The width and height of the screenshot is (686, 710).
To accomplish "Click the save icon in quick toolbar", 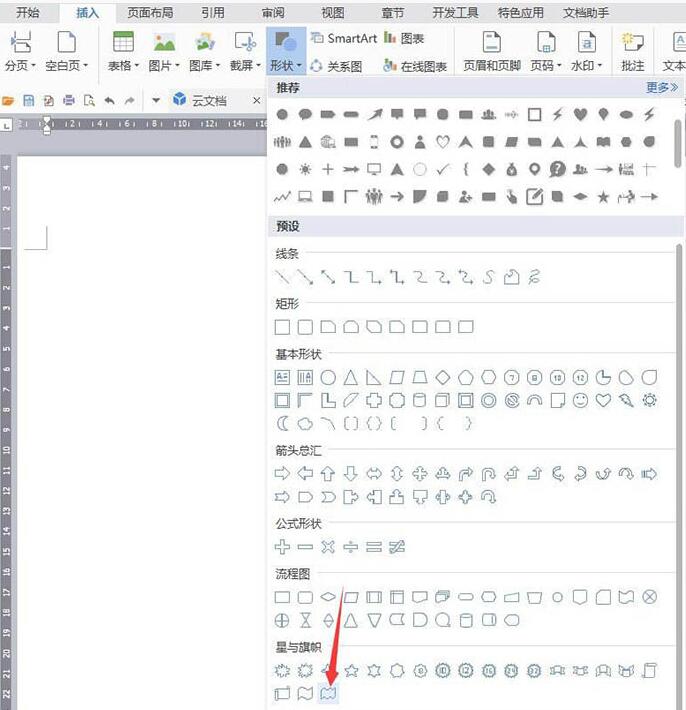I will pyautogui.click(x=29, y=101).
